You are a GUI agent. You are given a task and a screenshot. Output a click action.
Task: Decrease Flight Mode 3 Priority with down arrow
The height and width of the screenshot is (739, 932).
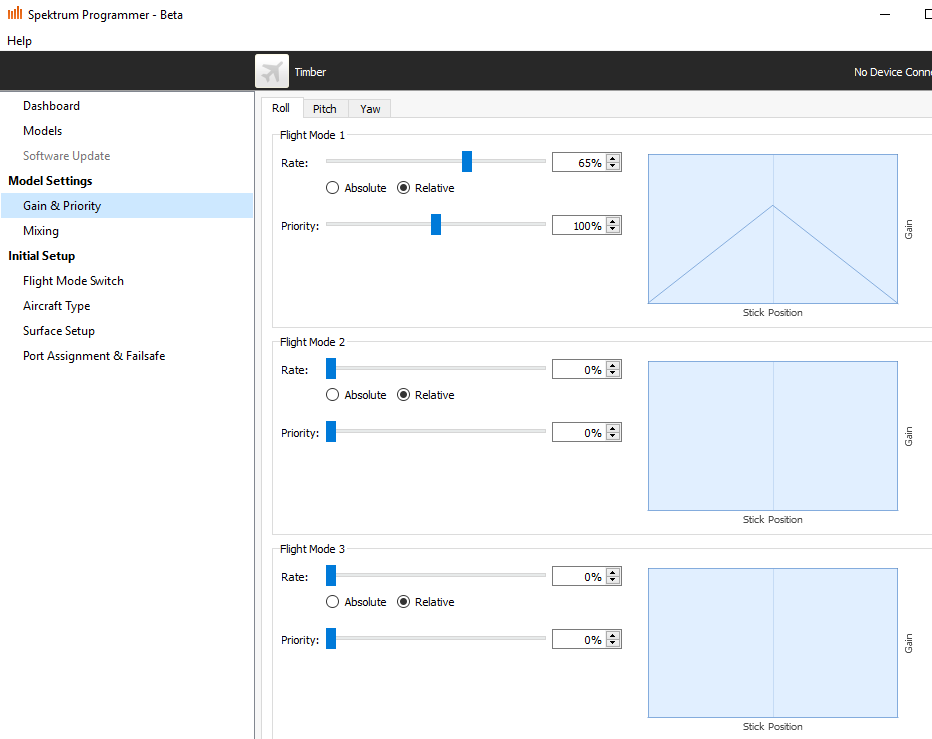(613, 643)
